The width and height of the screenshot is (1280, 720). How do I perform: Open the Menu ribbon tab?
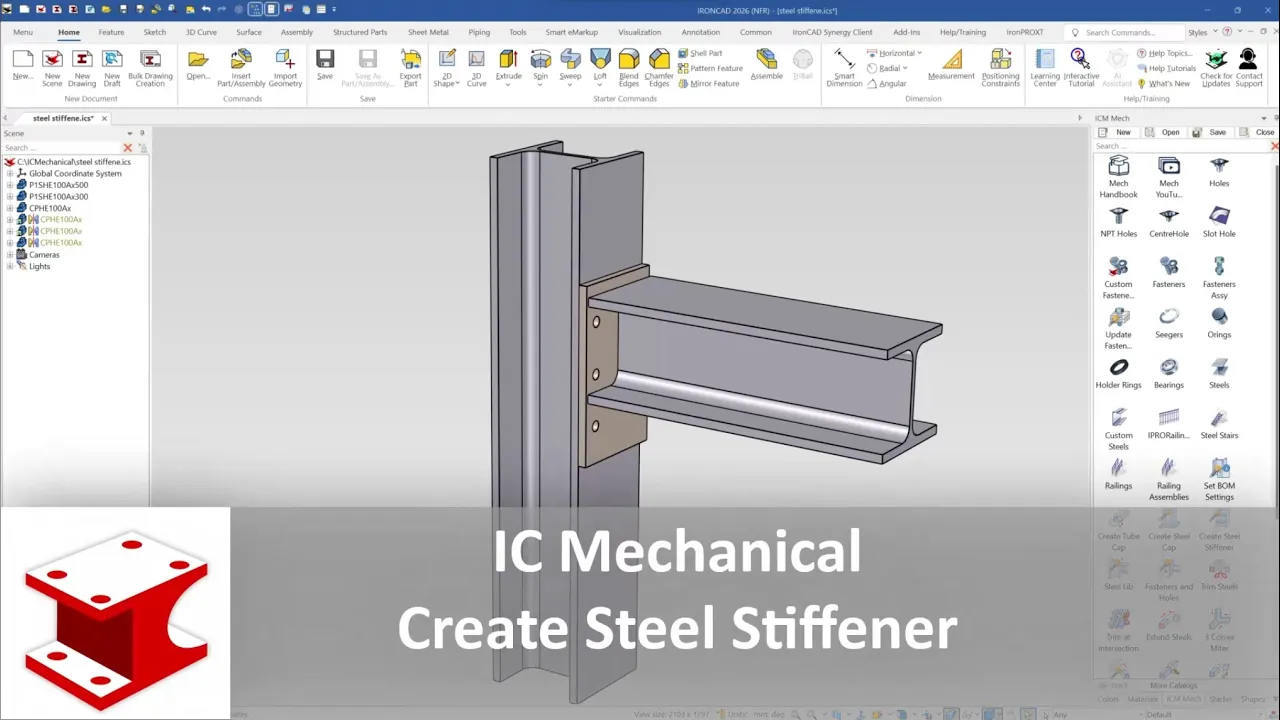pos(23,32)
